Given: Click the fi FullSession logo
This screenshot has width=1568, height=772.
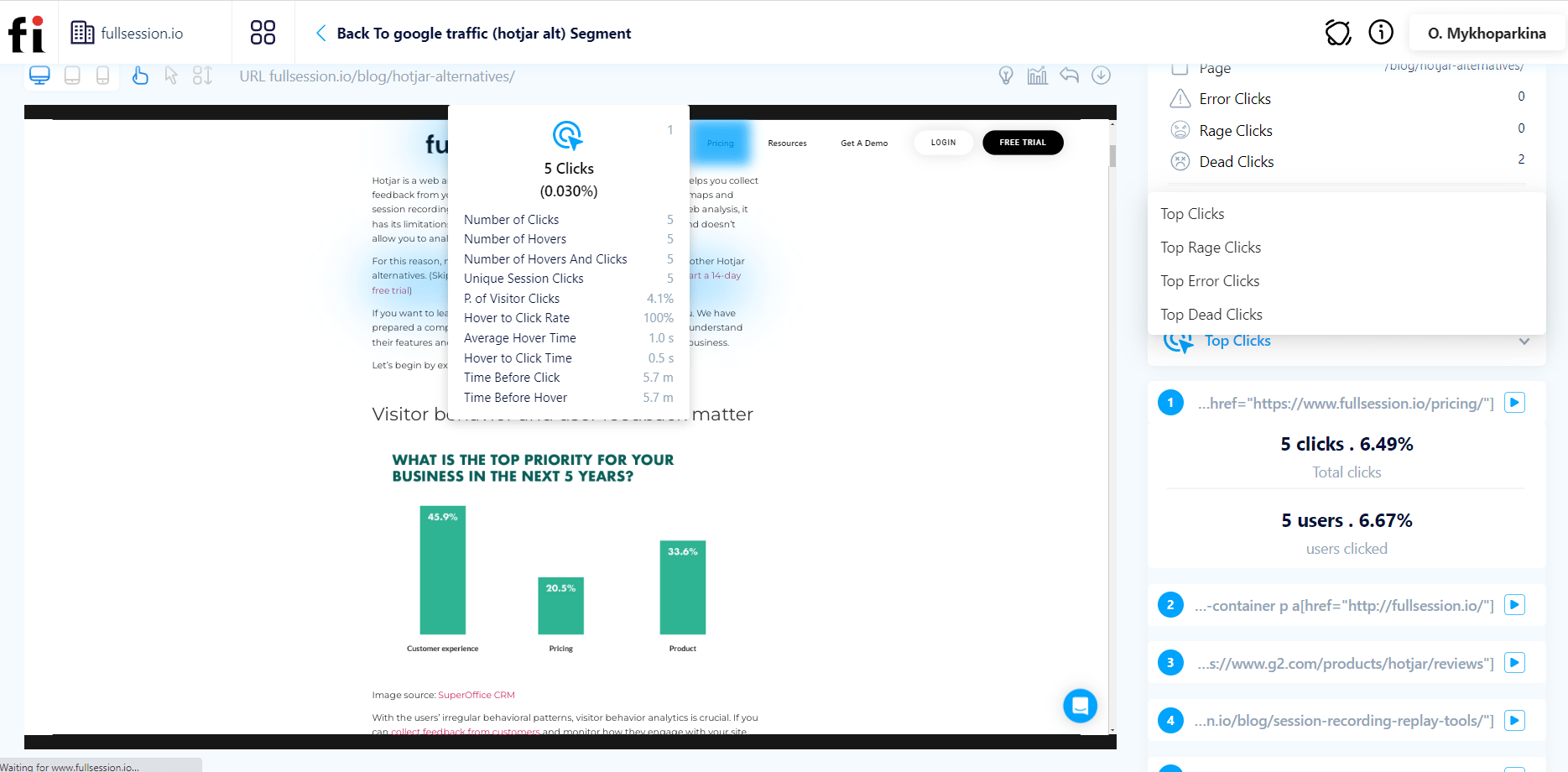Looking at the screenshot, I should [x=26, y=34].
